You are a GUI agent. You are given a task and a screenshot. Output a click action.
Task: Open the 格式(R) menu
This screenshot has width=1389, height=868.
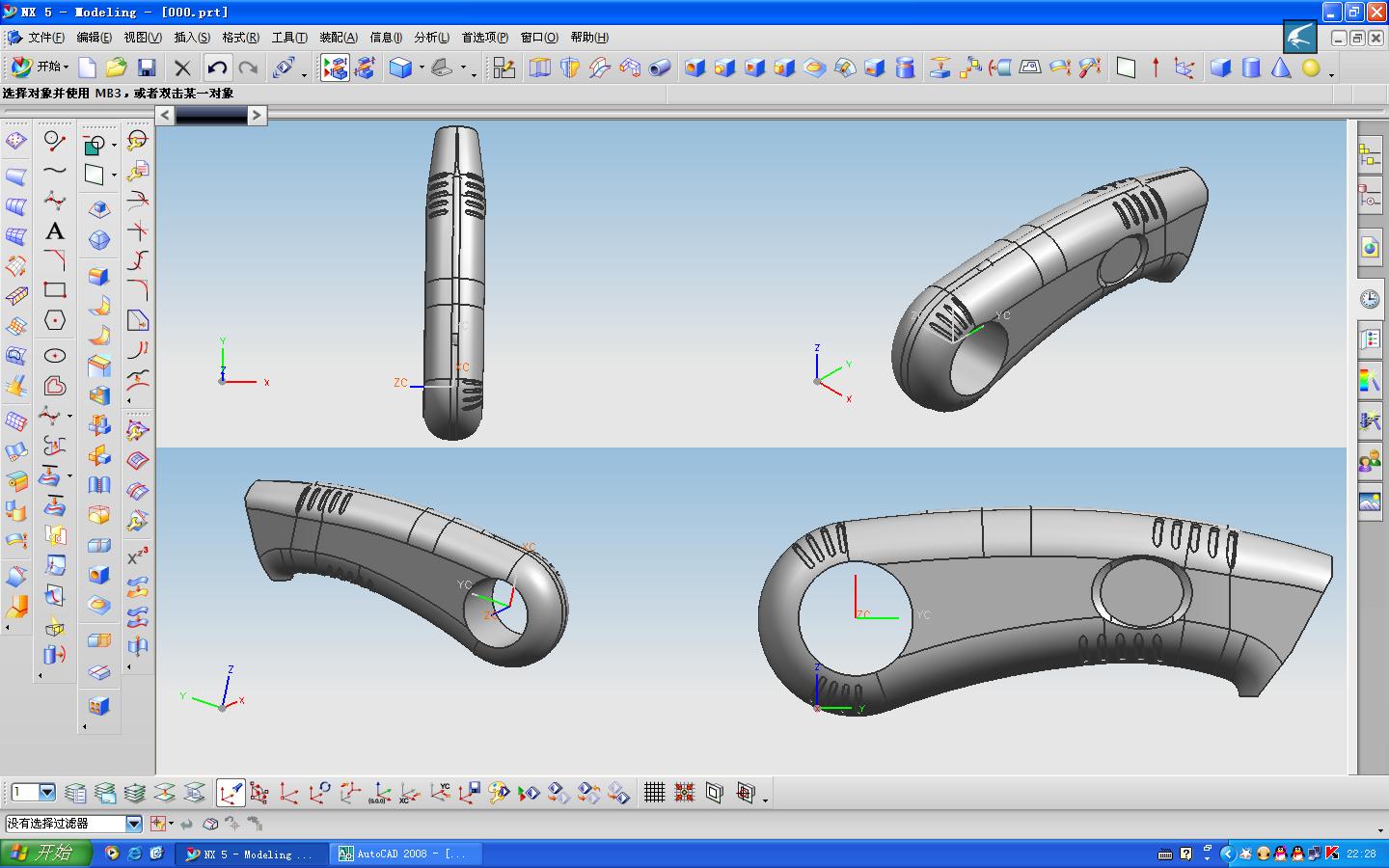(240, 38)
